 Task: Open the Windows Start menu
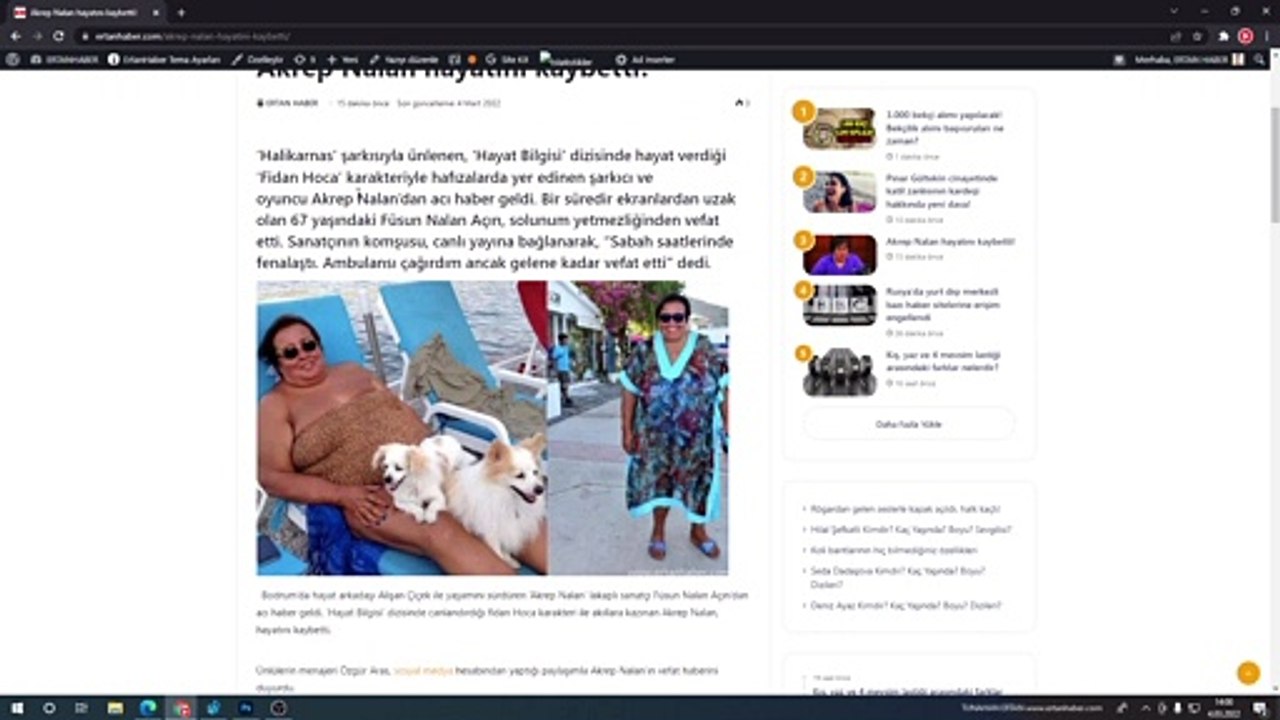pyautogui.click(x=17, y=708)
